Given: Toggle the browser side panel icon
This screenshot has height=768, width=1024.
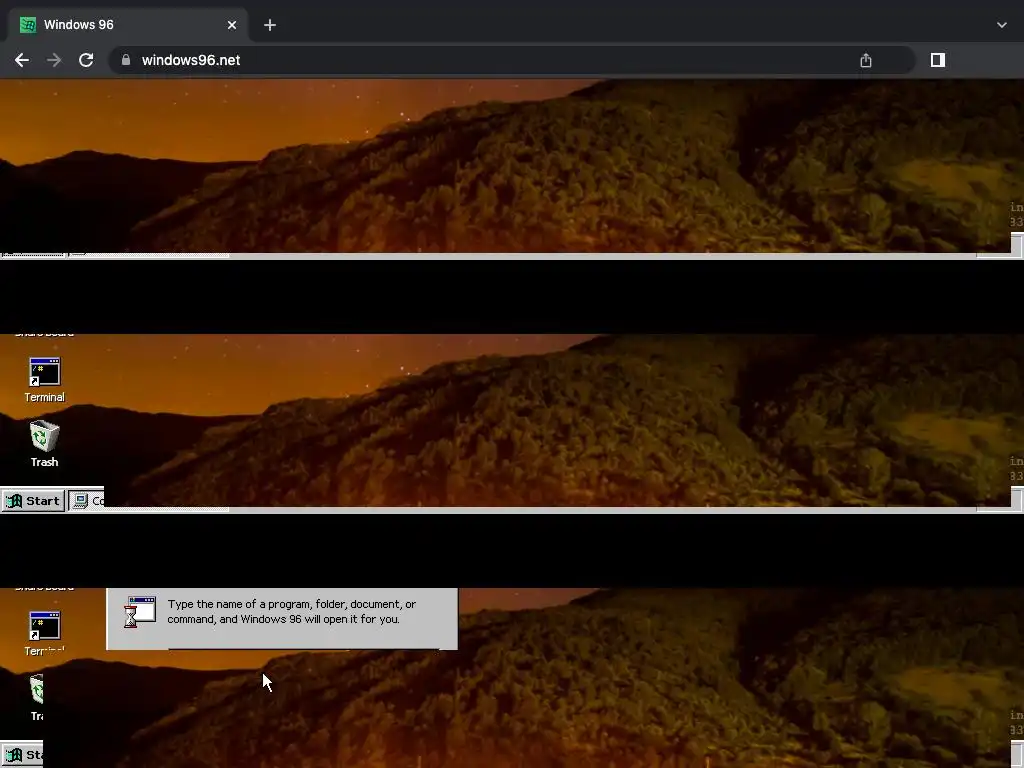Looking at the screenshot, I should [938, 60].
